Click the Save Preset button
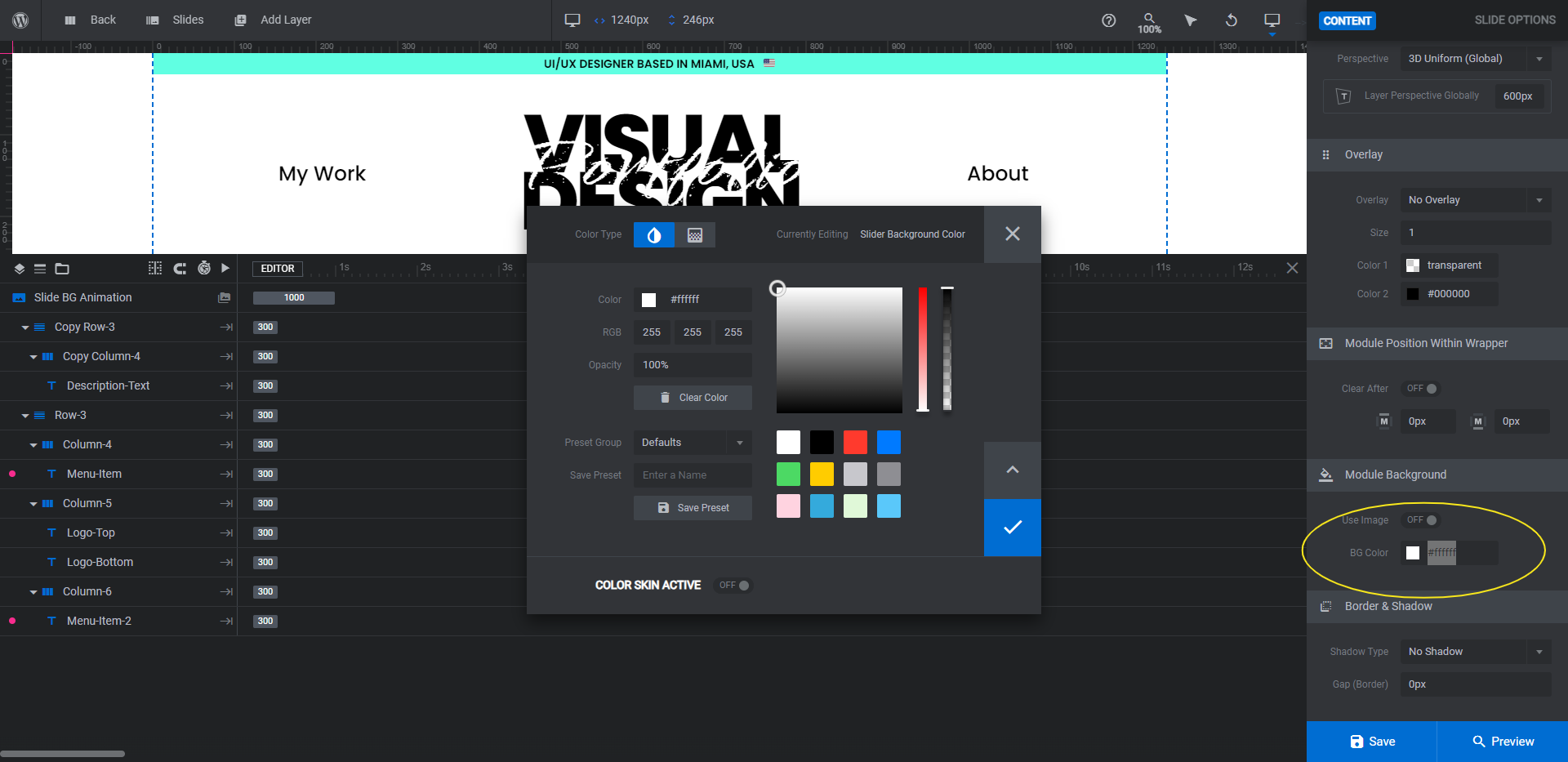 pyautogui.click(x=693, y=508)
